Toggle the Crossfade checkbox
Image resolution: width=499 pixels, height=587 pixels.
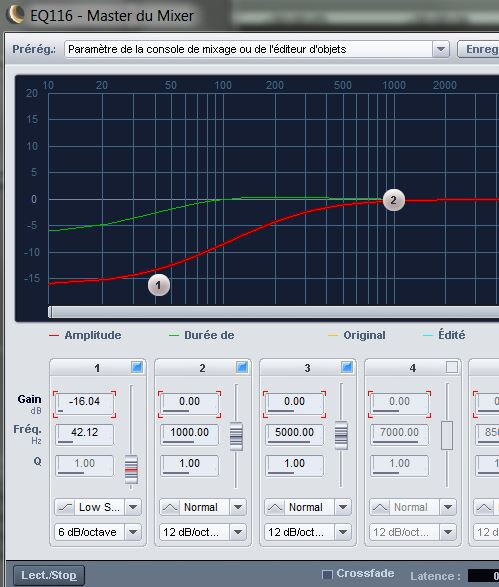[x=328, y=574]
